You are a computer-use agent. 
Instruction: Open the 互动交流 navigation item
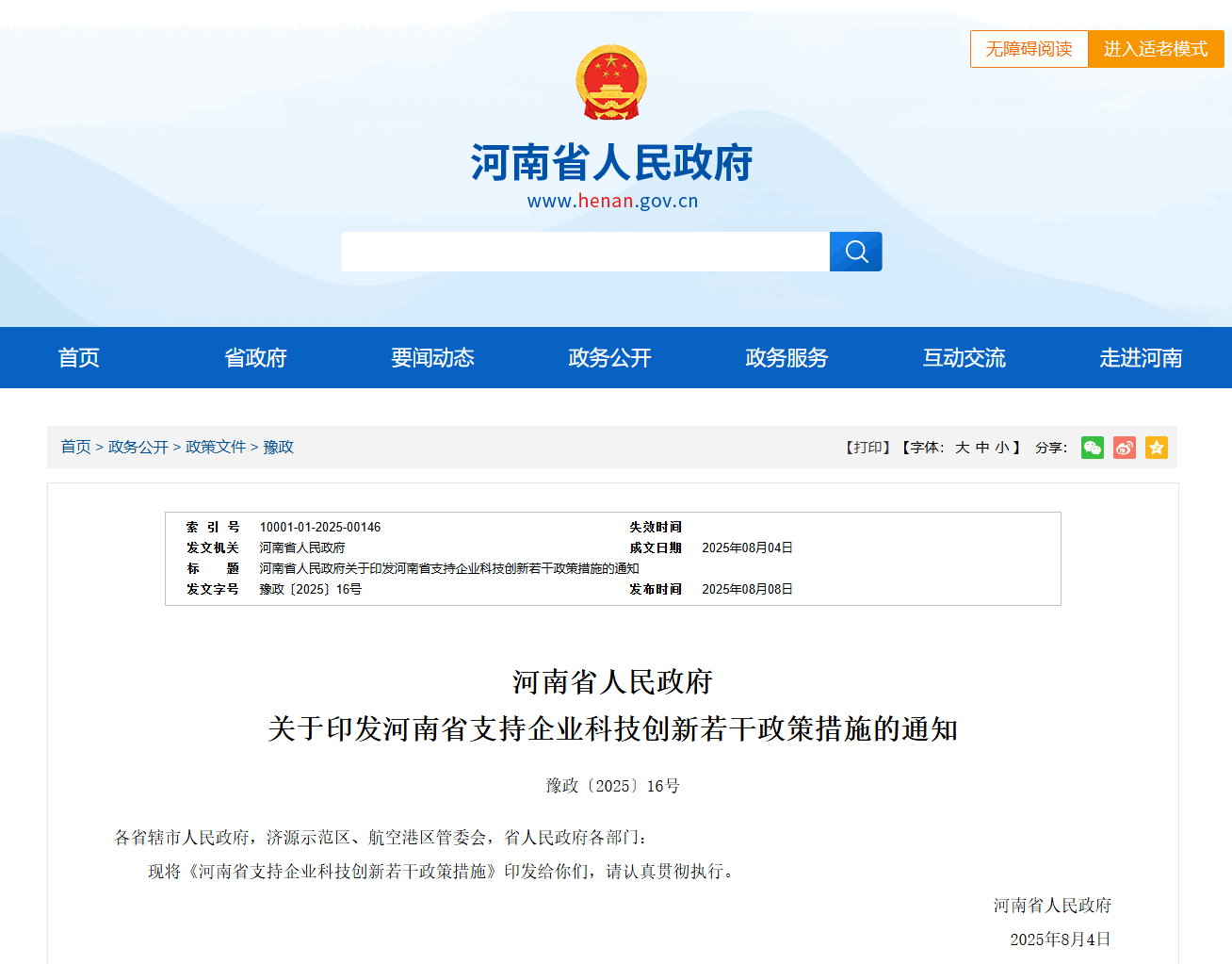coord(964,358)
